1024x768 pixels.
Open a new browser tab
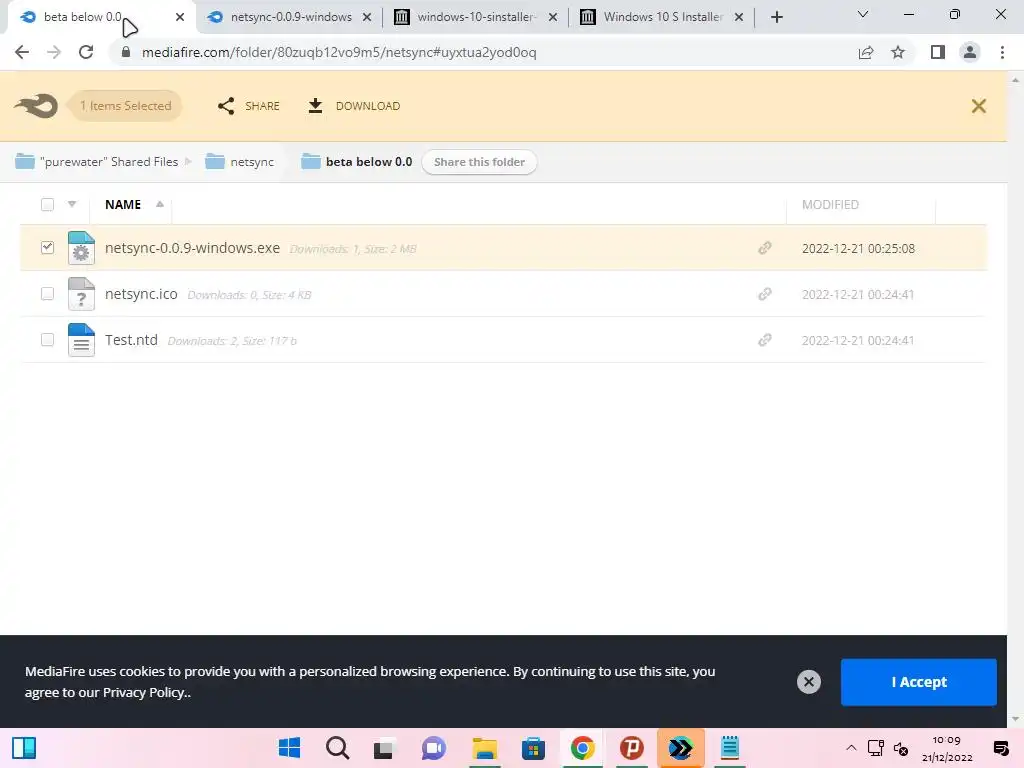tap(776, 18)
